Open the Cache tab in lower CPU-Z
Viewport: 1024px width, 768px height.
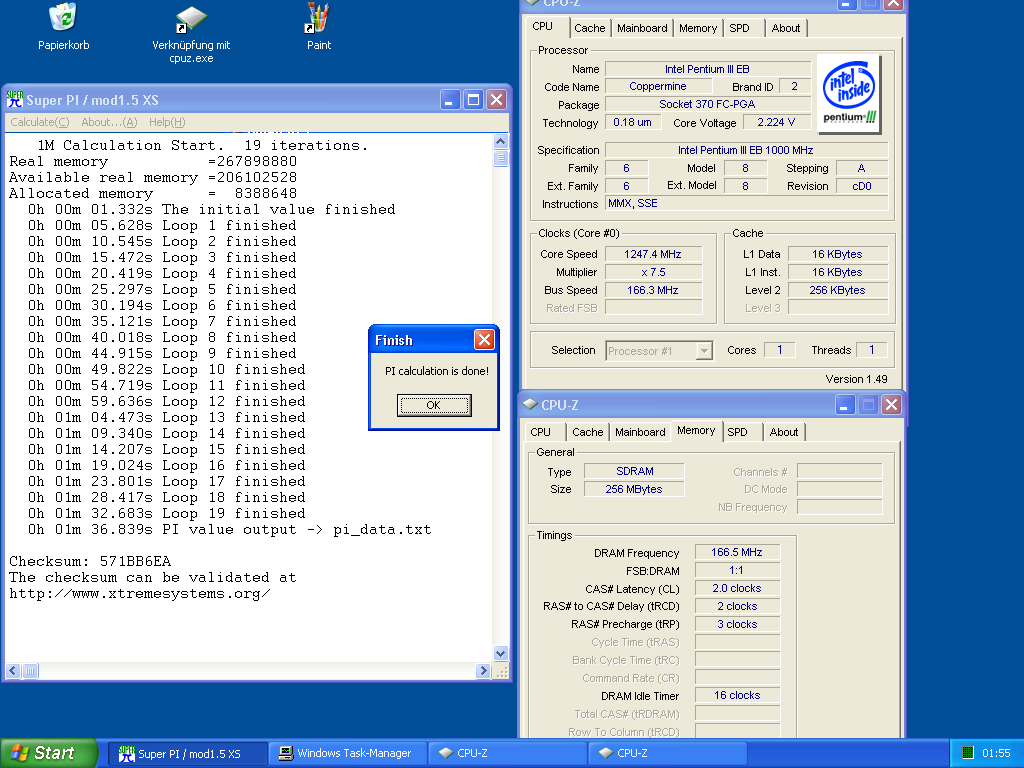coord(588,432)
